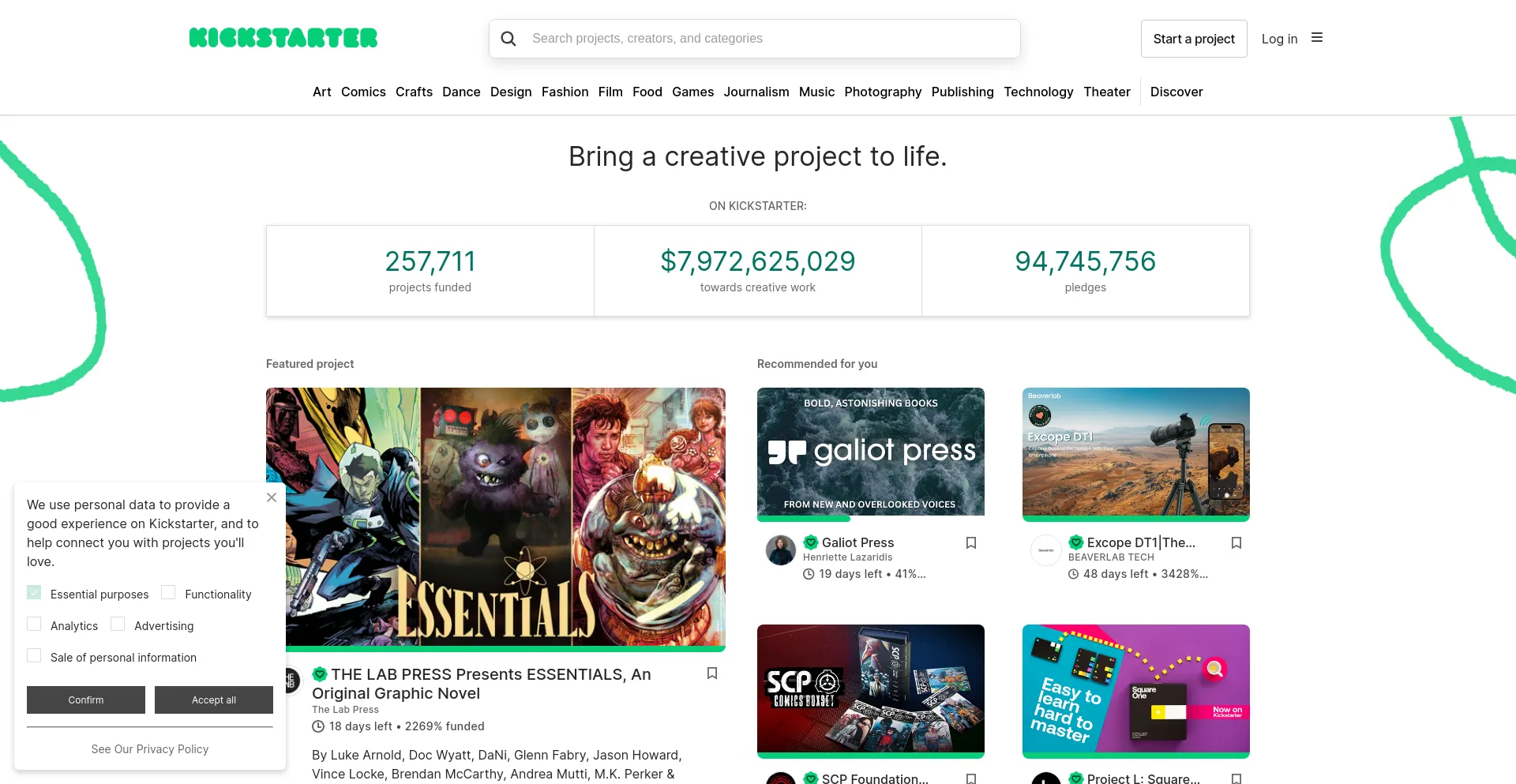The image size is (1516, 784).
Task: Bookmark the Excope DT1 project
Action: click(1236, 543)
